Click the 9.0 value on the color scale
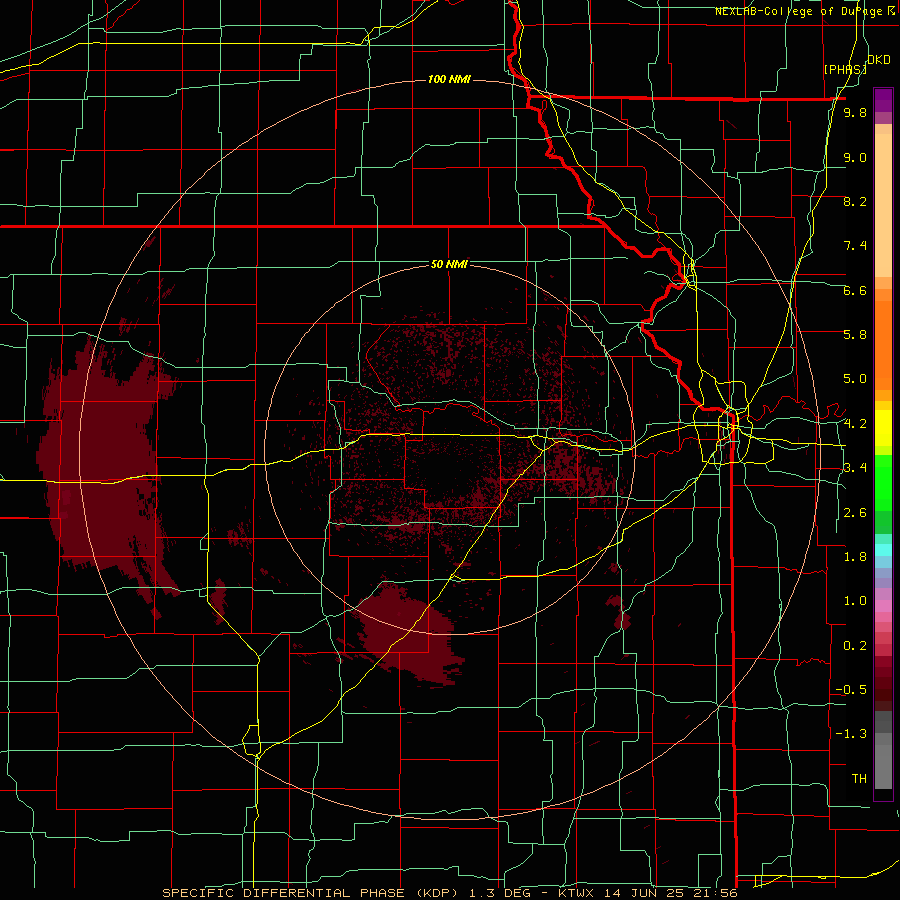 (855, 157)
